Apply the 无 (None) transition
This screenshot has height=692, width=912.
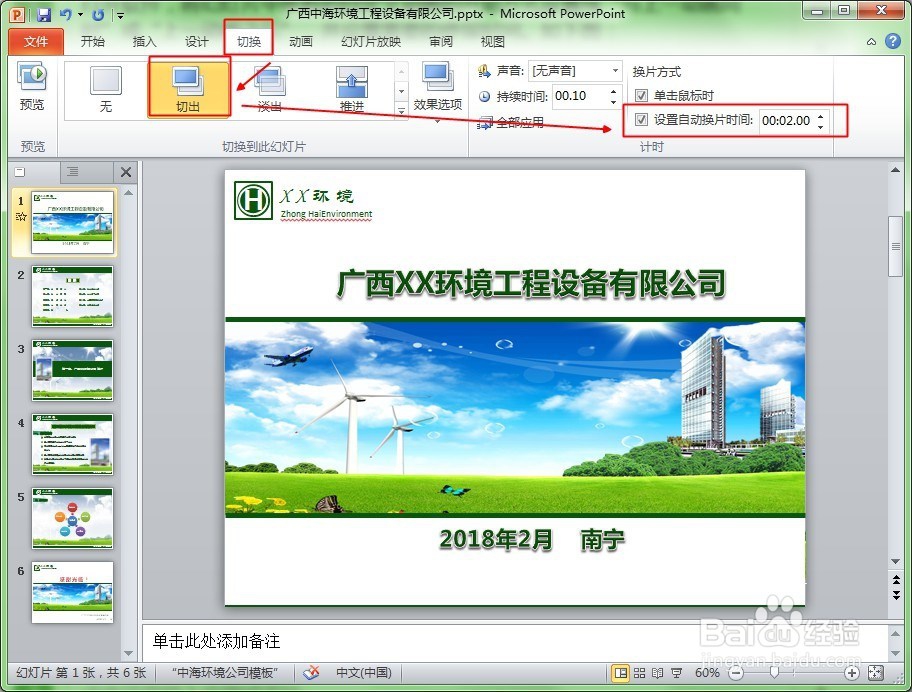point(106,88)
